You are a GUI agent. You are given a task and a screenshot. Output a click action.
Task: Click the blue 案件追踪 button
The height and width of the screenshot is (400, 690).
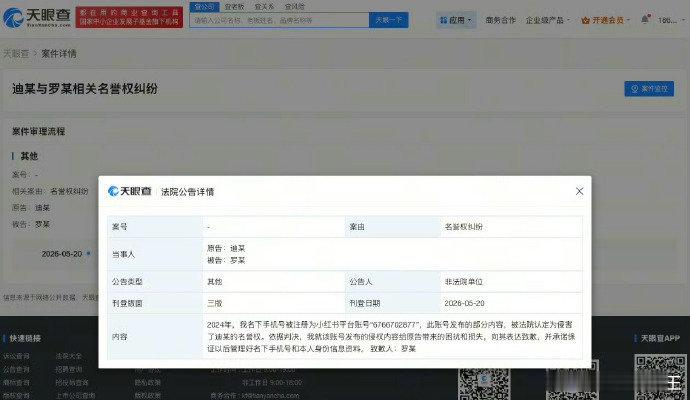coord(649,89)
